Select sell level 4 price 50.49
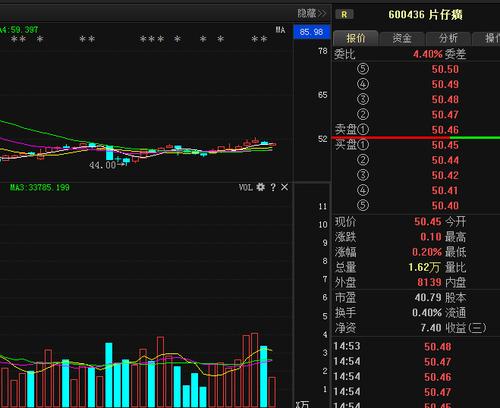Viewport: 500px width, 408px height. [x=445, y=84]
